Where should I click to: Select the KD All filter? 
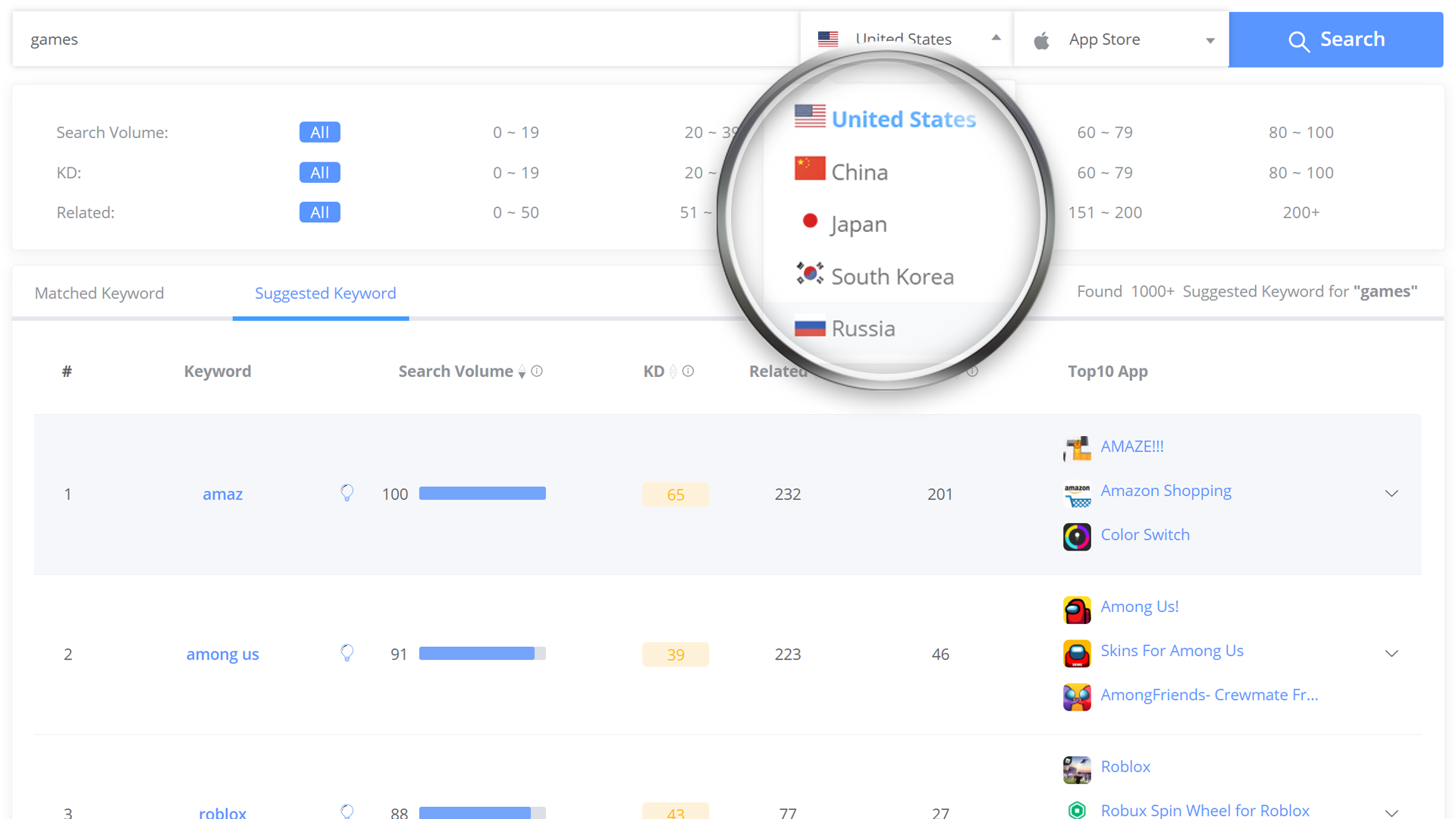pyautogui.click(x=319, y=172)
